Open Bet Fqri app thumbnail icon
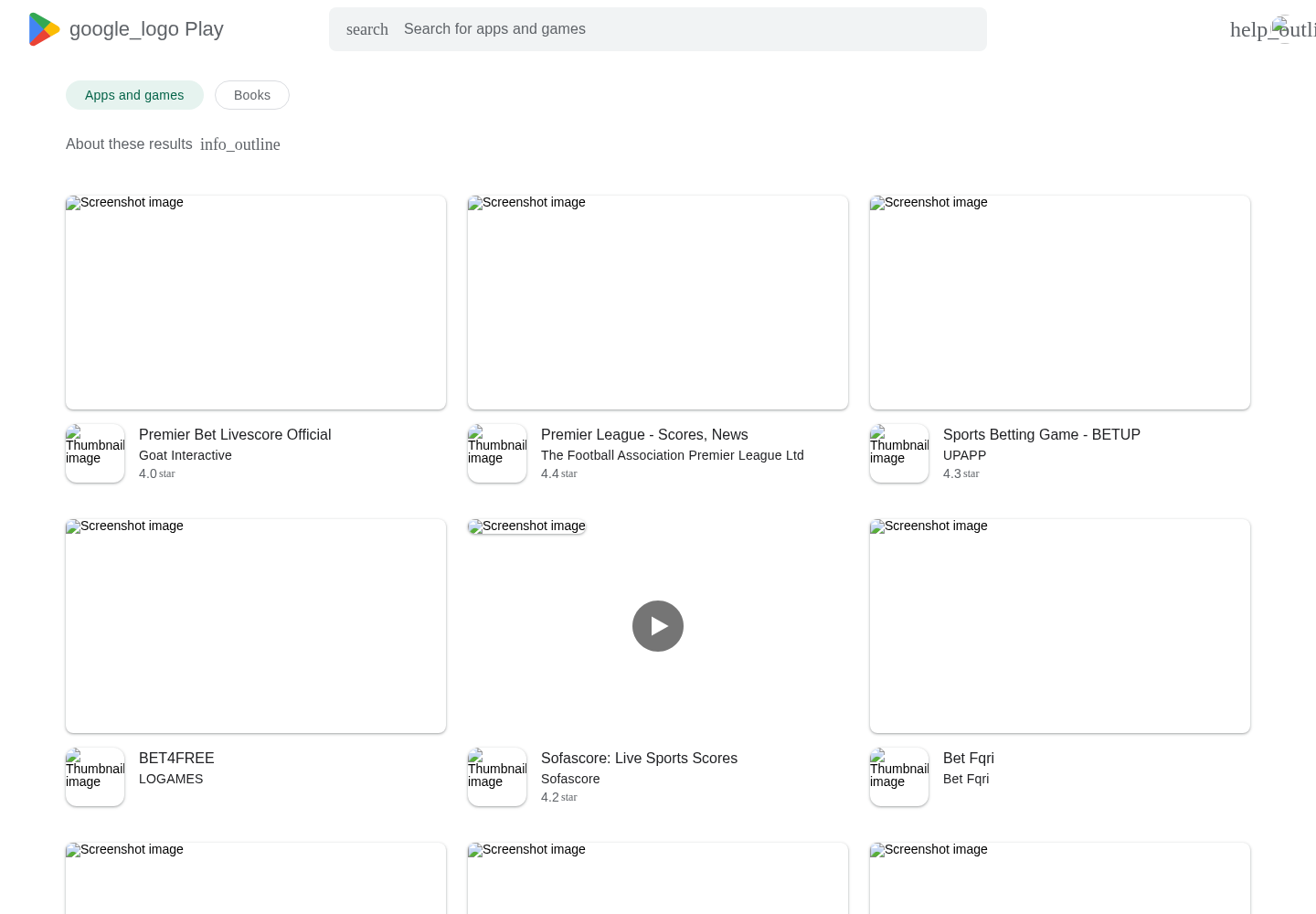Viewport: 1316px width, 914px height. point(899,777)
